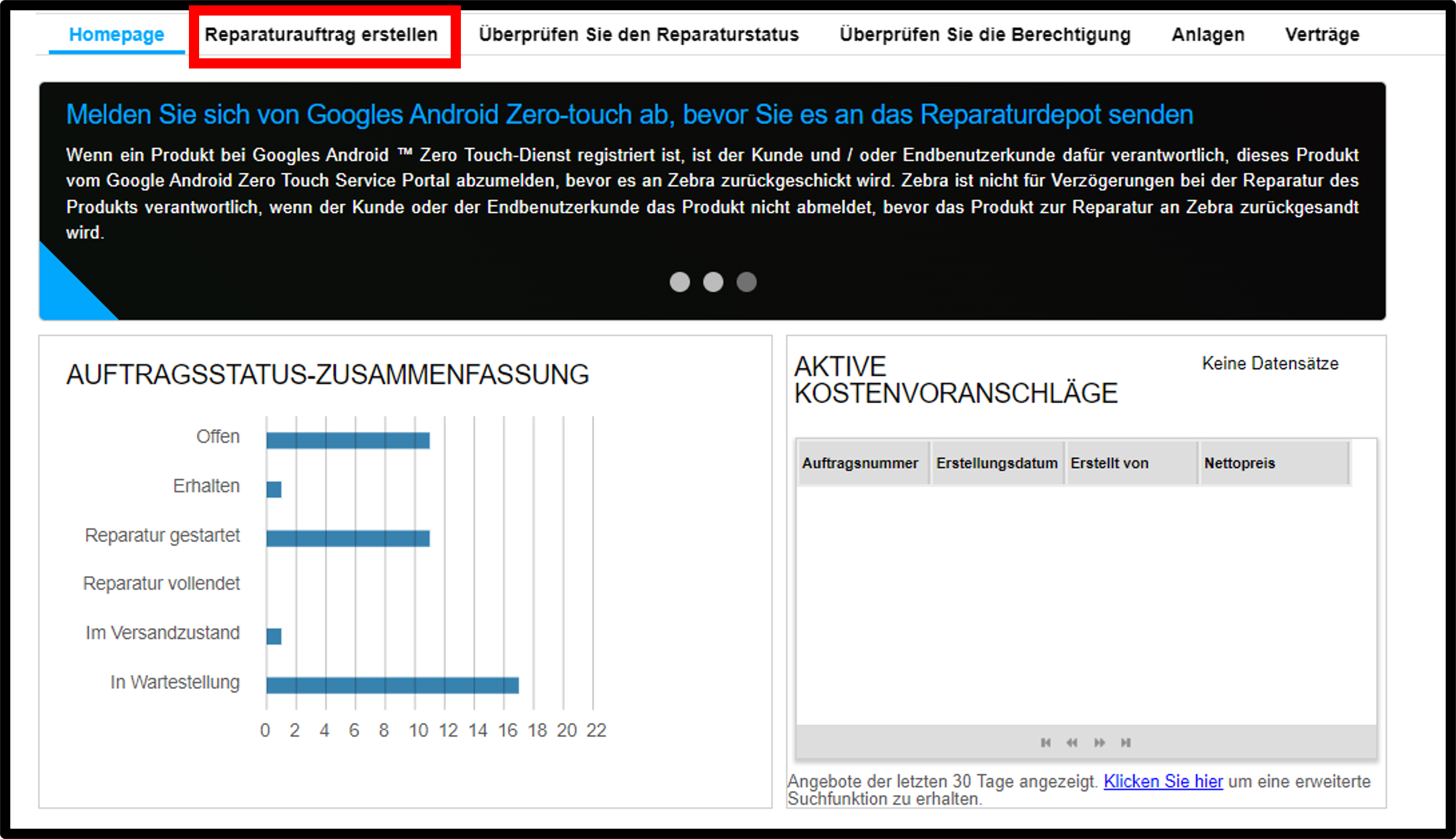
Task: Click the Im Versandzustand bar
Action: [273, 636]
